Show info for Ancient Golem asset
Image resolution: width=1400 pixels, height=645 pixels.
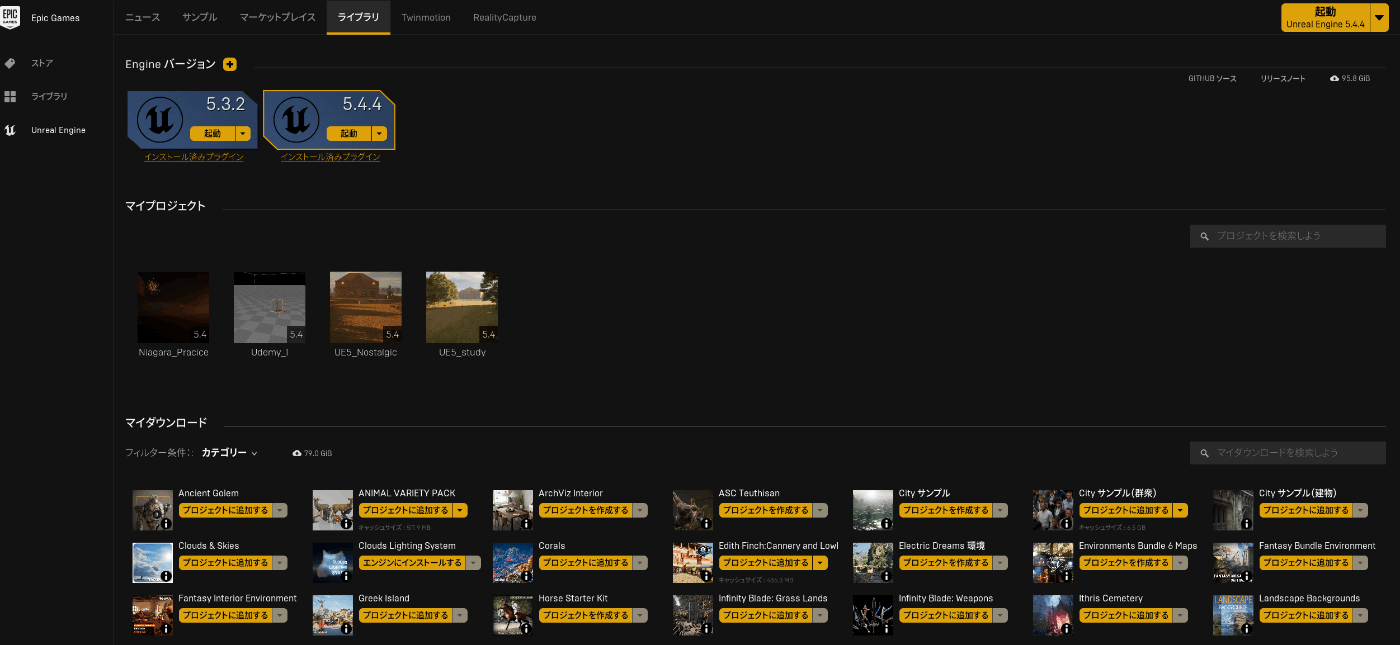click(166, 524)
